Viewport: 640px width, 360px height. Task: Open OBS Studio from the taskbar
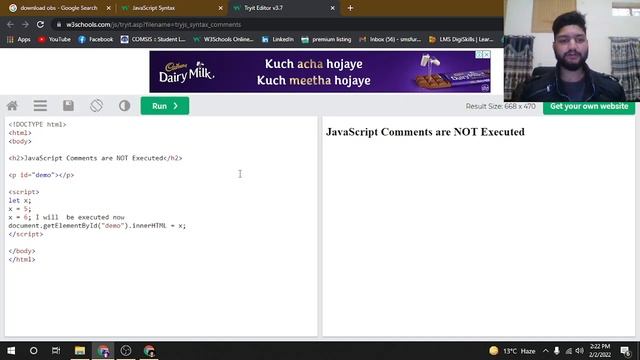126,351
